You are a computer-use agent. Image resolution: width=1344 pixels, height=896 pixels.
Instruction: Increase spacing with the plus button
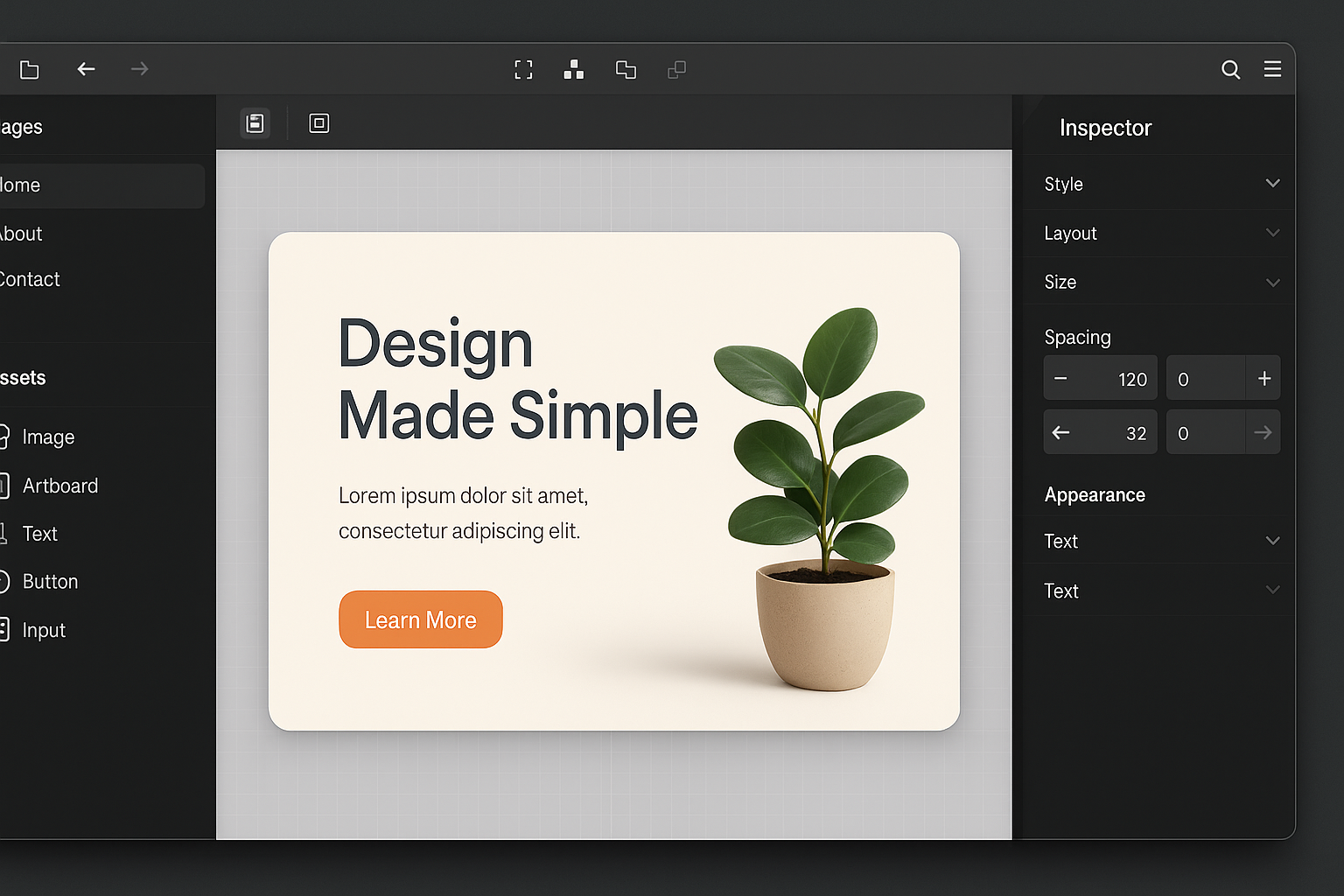[x=1263, y=379]
